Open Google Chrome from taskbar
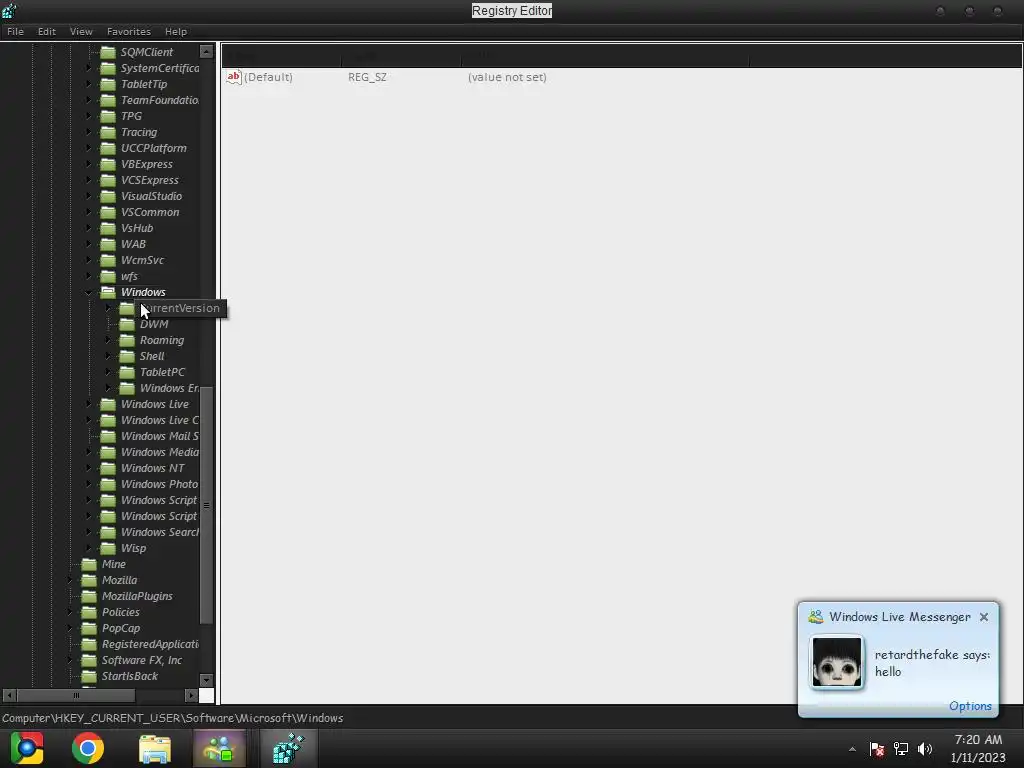The height and width of the screenshot is (768, 1024). click(x=88, y=748)
